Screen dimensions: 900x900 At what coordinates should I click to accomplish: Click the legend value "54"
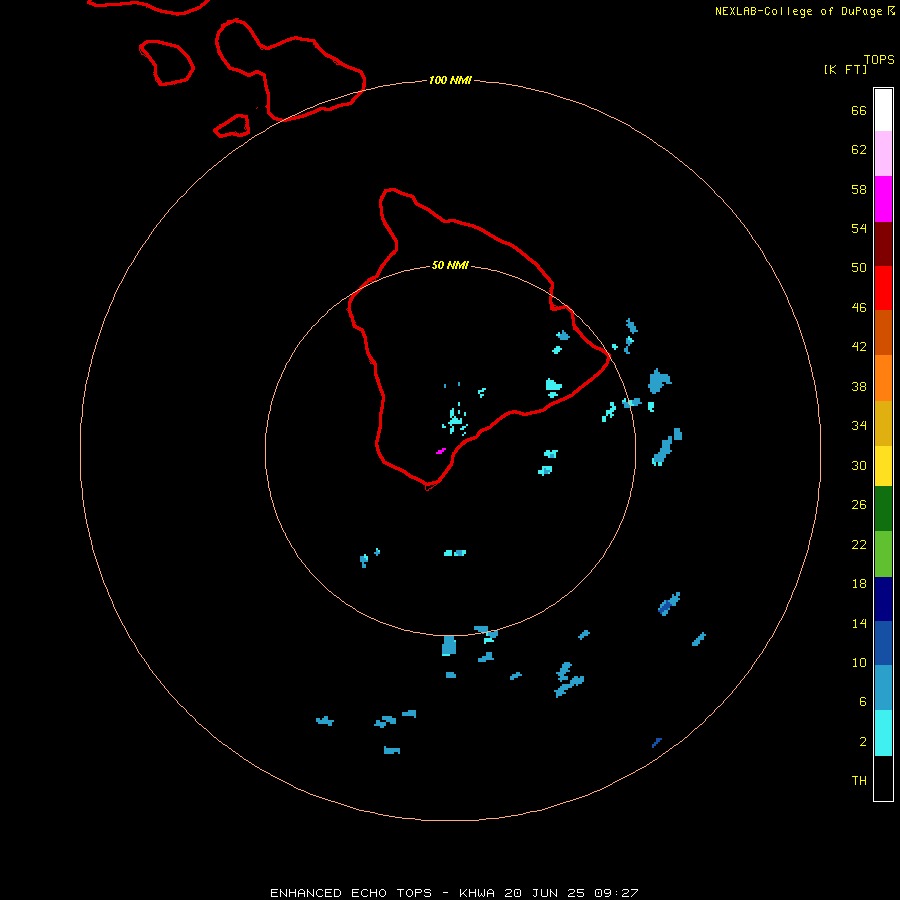[x=859, y=228]
